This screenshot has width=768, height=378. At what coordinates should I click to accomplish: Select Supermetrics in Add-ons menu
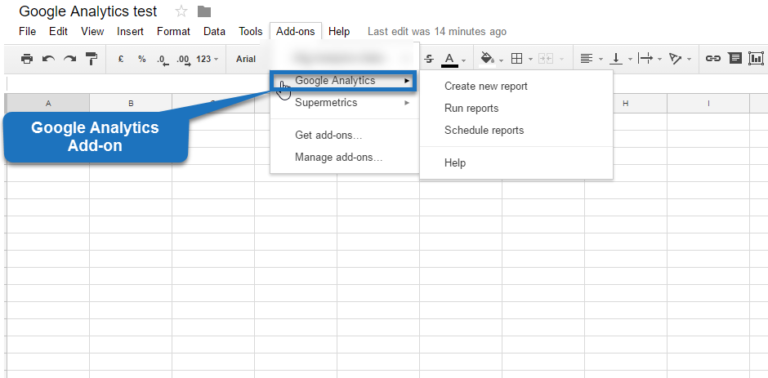coord(344,103)
